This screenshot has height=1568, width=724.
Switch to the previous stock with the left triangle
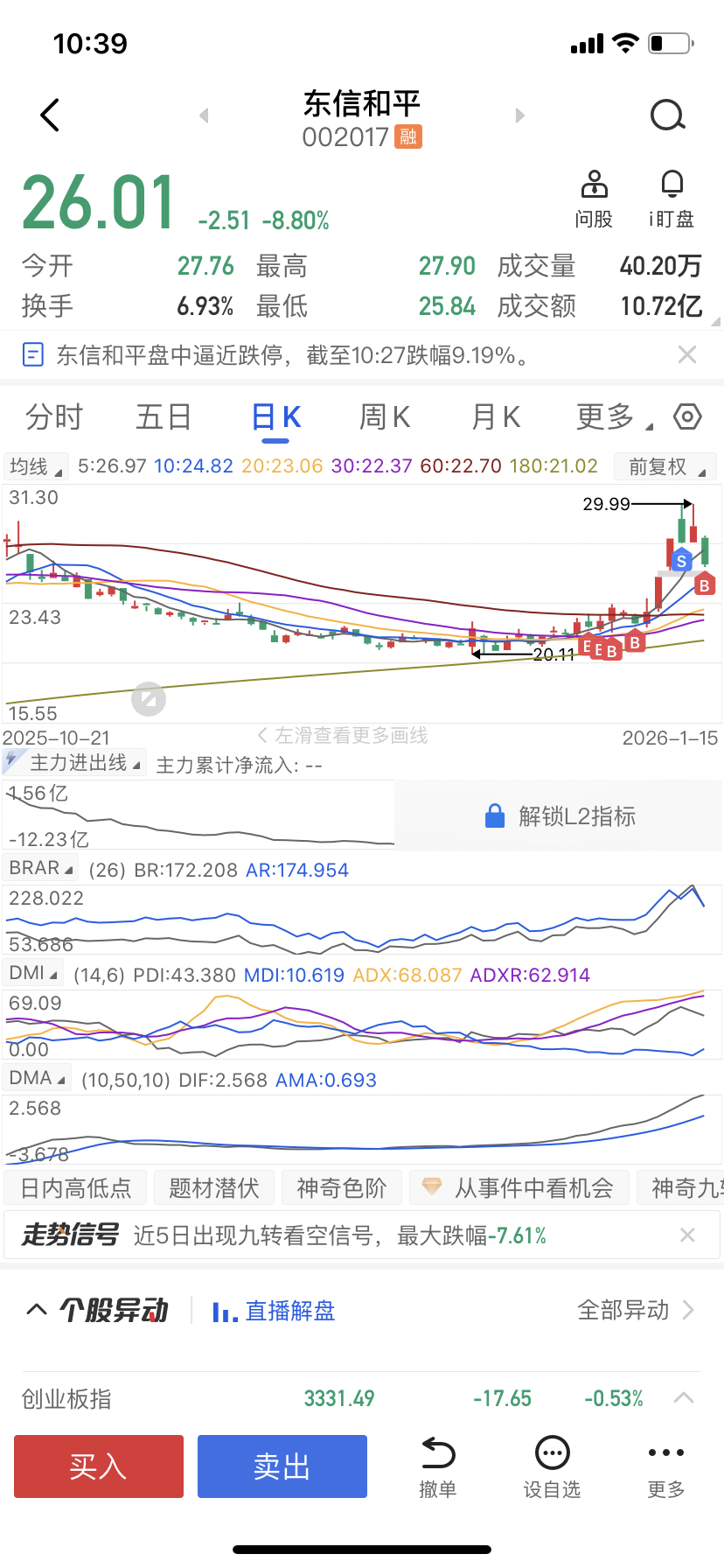pyautogui.click(x=204, y=115)
